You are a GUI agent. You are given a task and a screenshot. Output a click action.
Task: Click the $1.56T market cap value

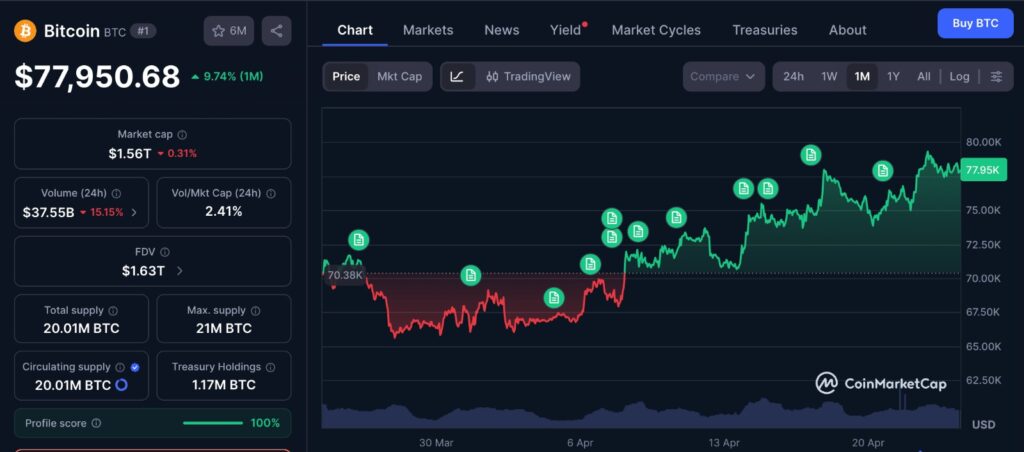[x=129, y=153]
